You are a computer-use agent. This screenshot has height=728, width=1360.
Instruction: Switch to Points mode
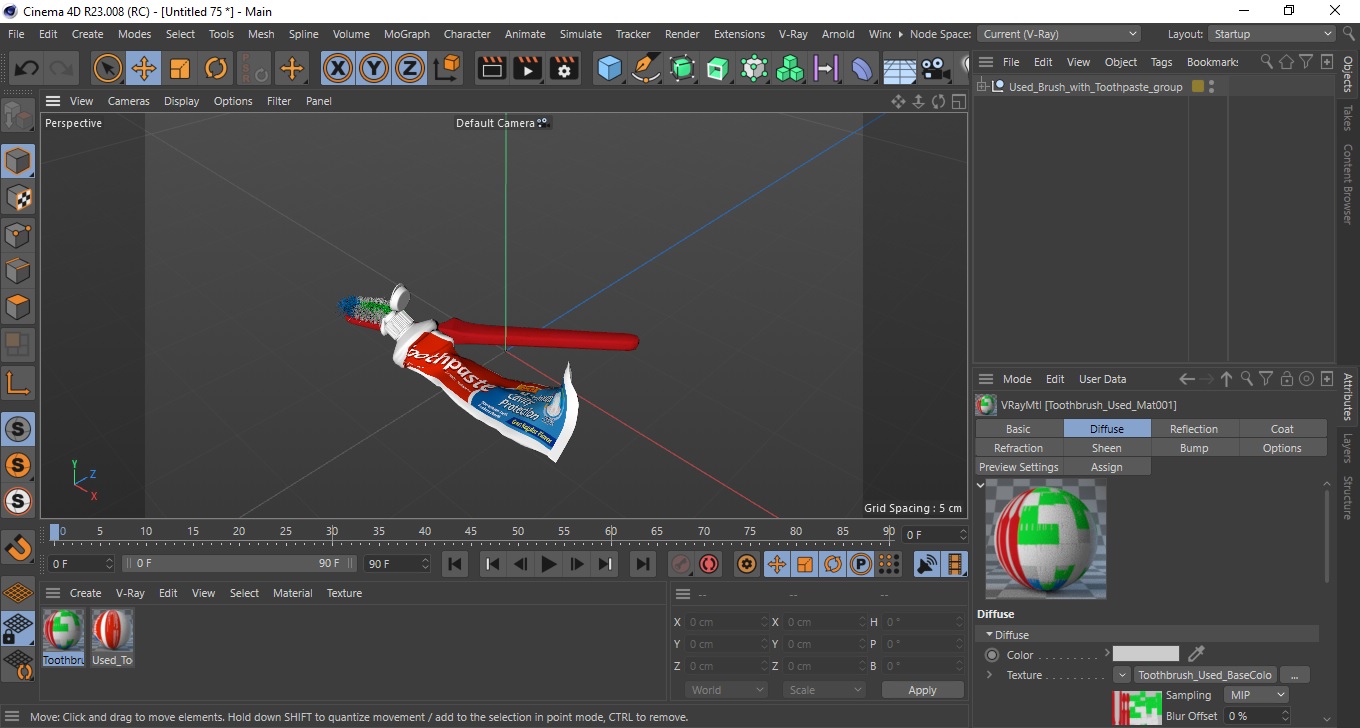18,235
